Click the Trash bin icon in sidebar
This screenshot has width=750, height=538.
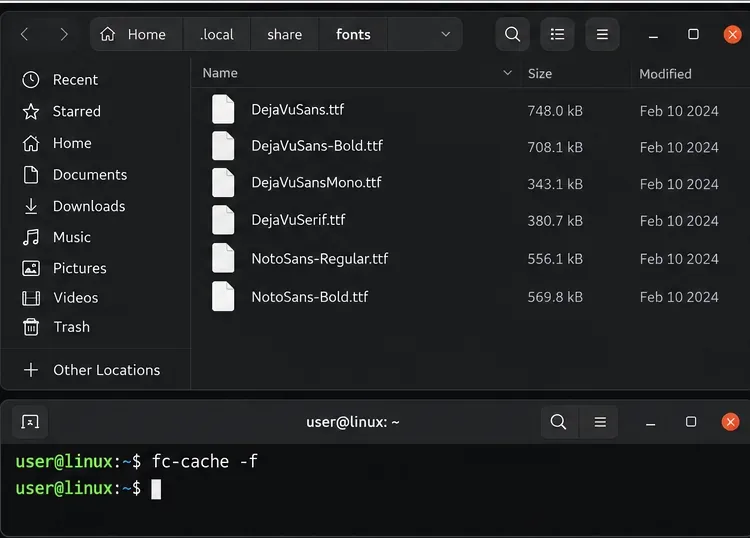(x=31, y=327)
